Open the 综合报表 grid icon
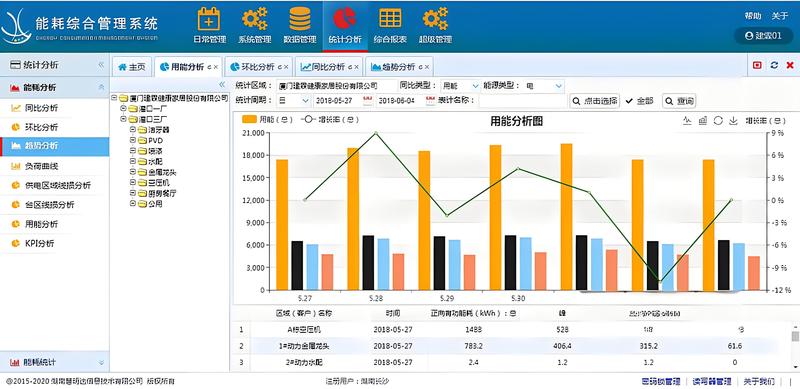Screen dimensions: 800x389 point(390,18)
